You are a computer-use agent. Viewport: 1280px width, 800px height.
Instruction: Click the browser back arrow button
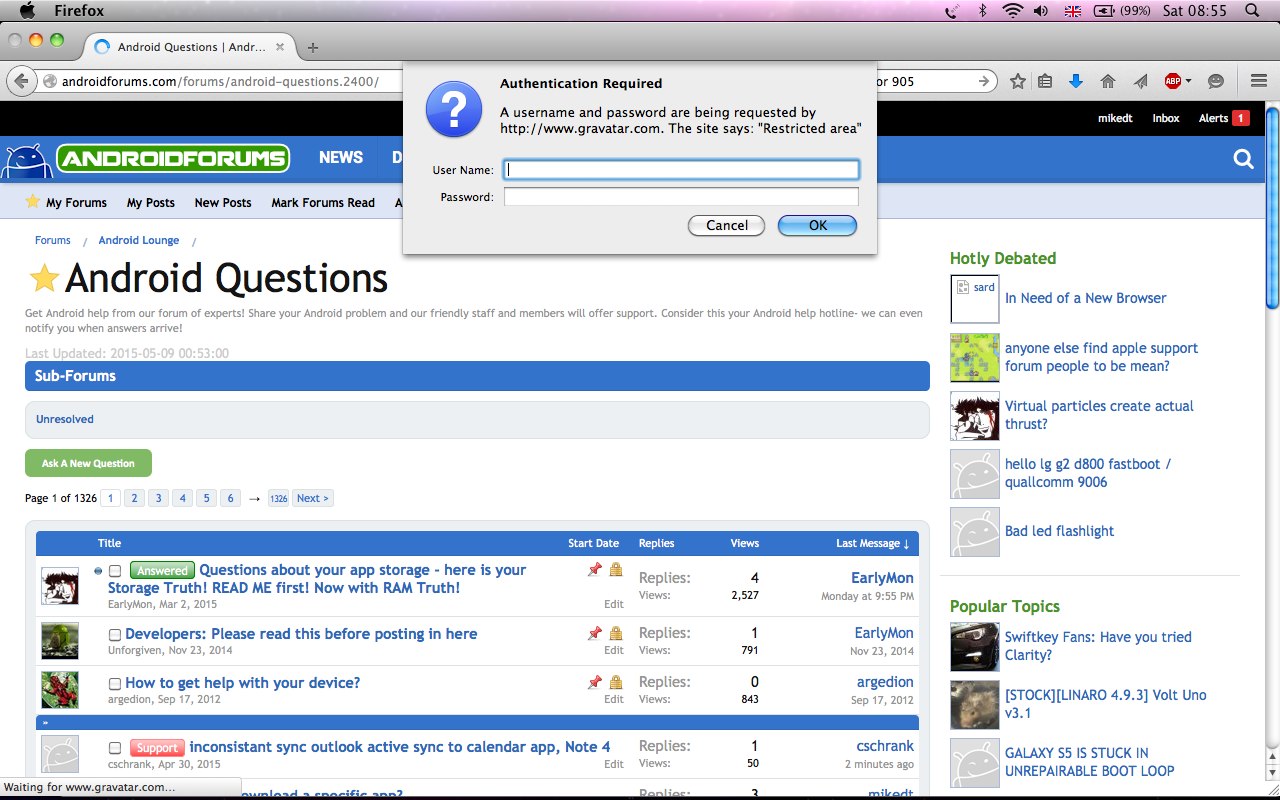[x=22, y=81]
